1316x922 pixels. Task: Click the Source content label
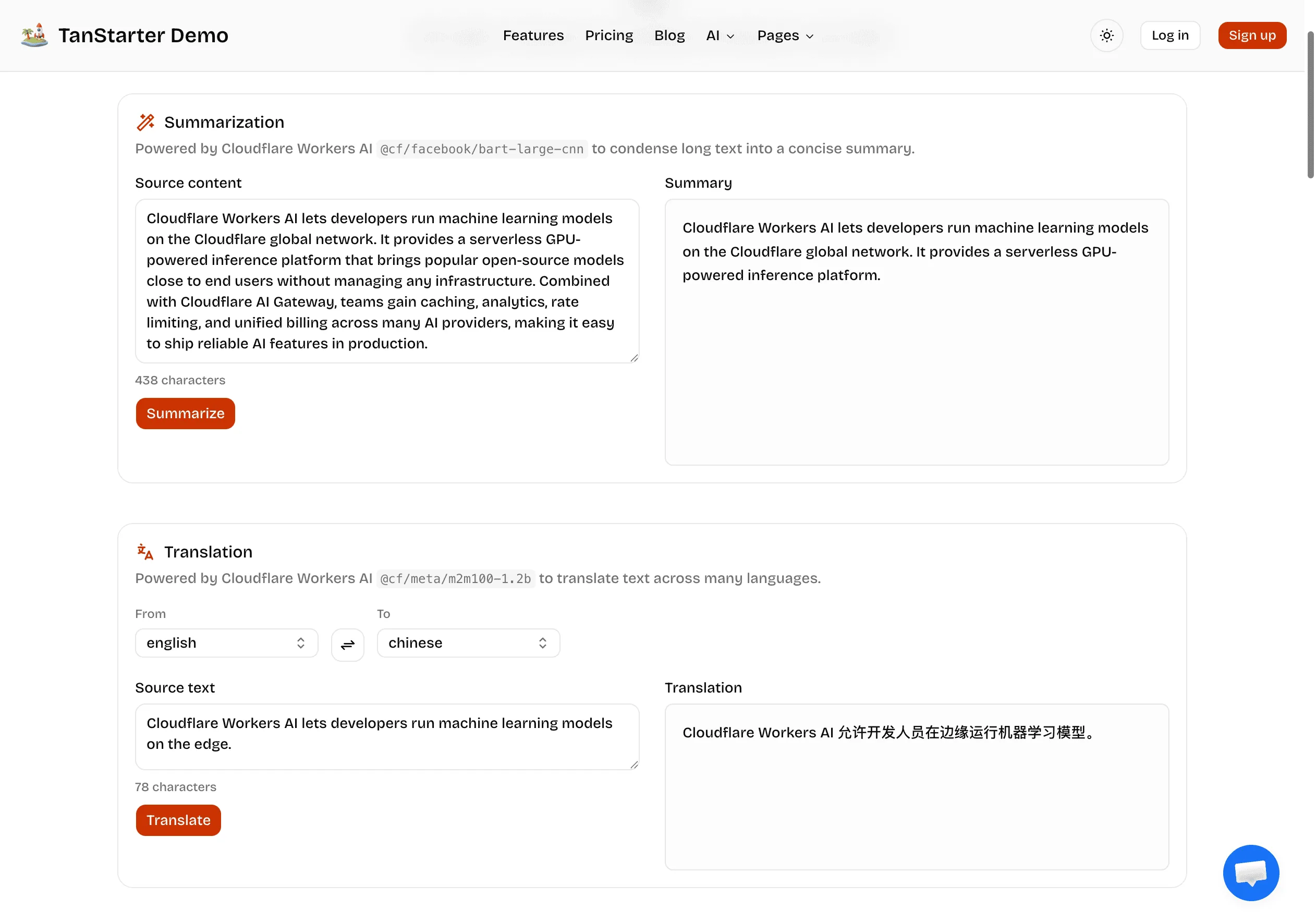point(189,183)
